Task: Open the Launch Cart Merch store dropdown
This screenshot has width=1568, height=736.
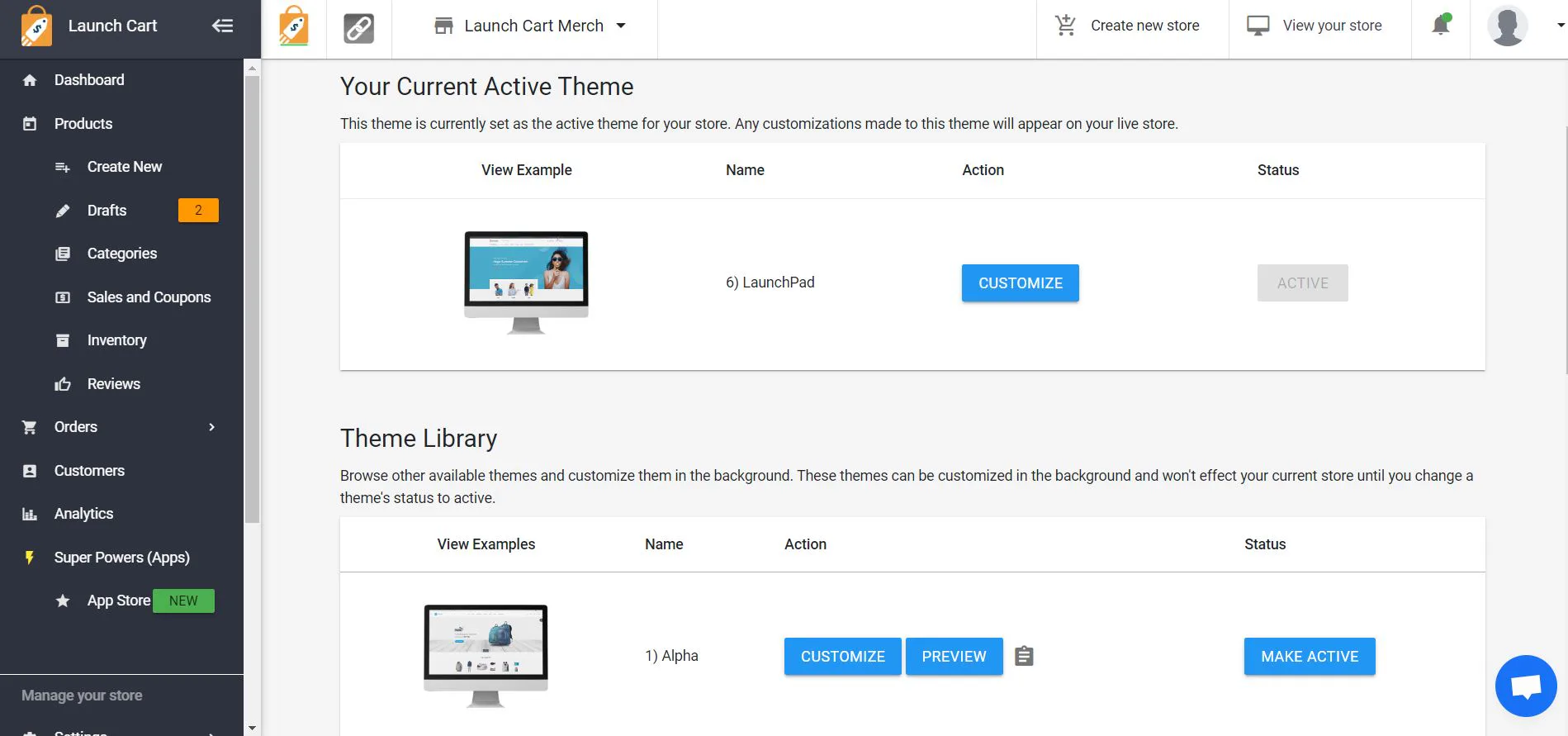Action: tap(530, 26)
